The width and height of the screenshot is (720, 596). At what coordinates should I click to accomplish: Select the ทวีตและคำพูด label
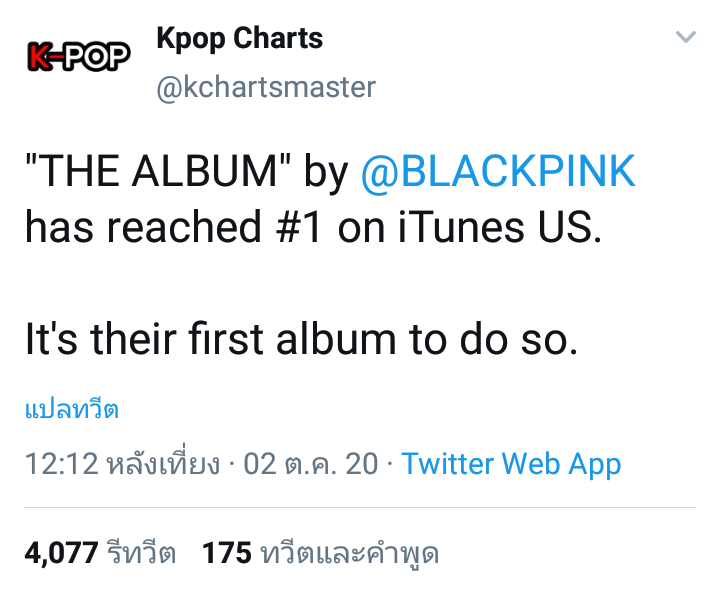(x=348, y=552)
